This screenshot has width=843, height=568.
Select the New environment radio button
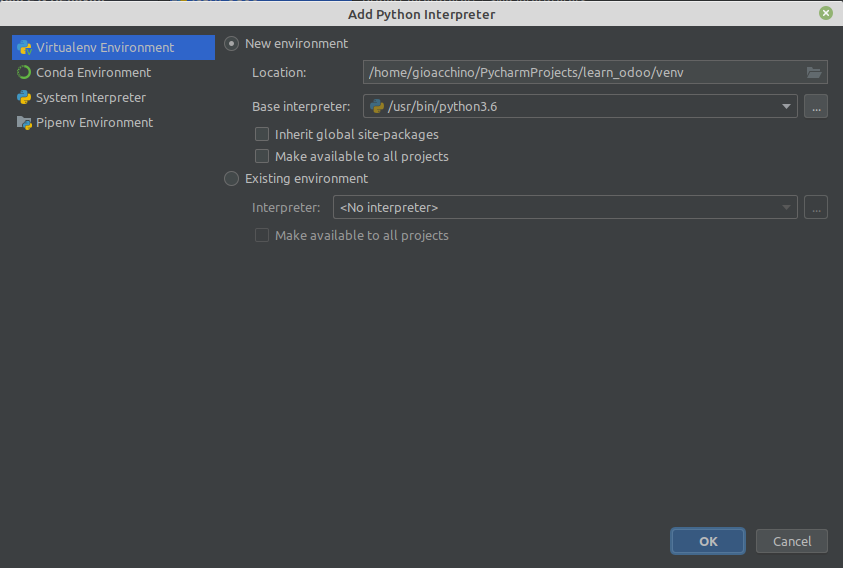232,44
